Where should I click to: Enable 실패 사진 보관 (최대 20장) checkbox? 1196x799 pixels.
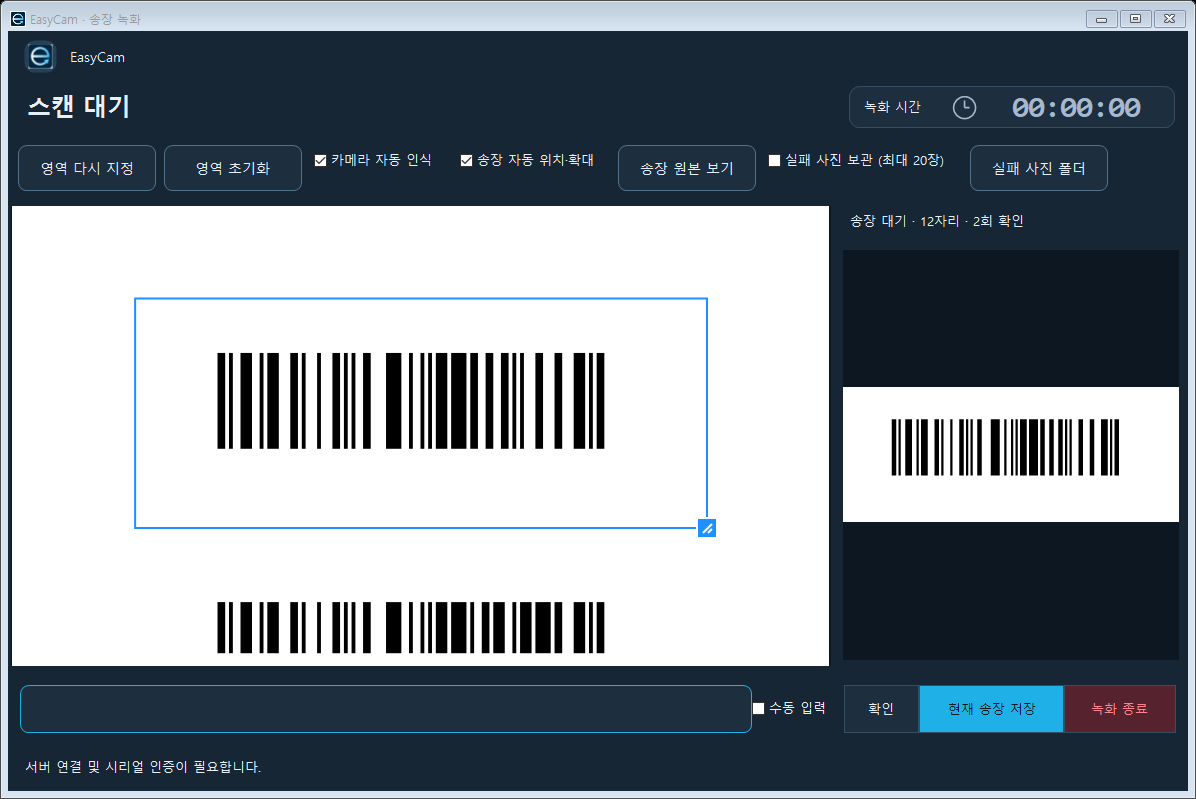coord(774,160)
